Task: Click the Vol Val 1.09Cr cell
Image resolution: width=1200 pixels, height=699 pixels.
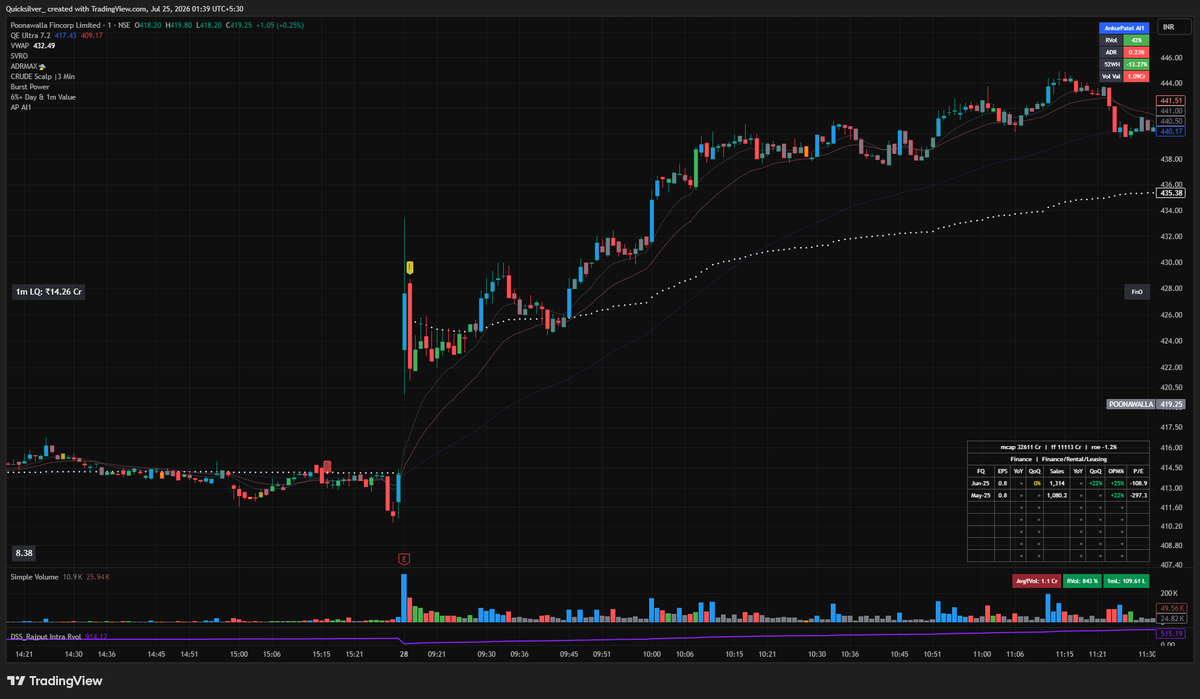Action: click(x=1136, y=76)
